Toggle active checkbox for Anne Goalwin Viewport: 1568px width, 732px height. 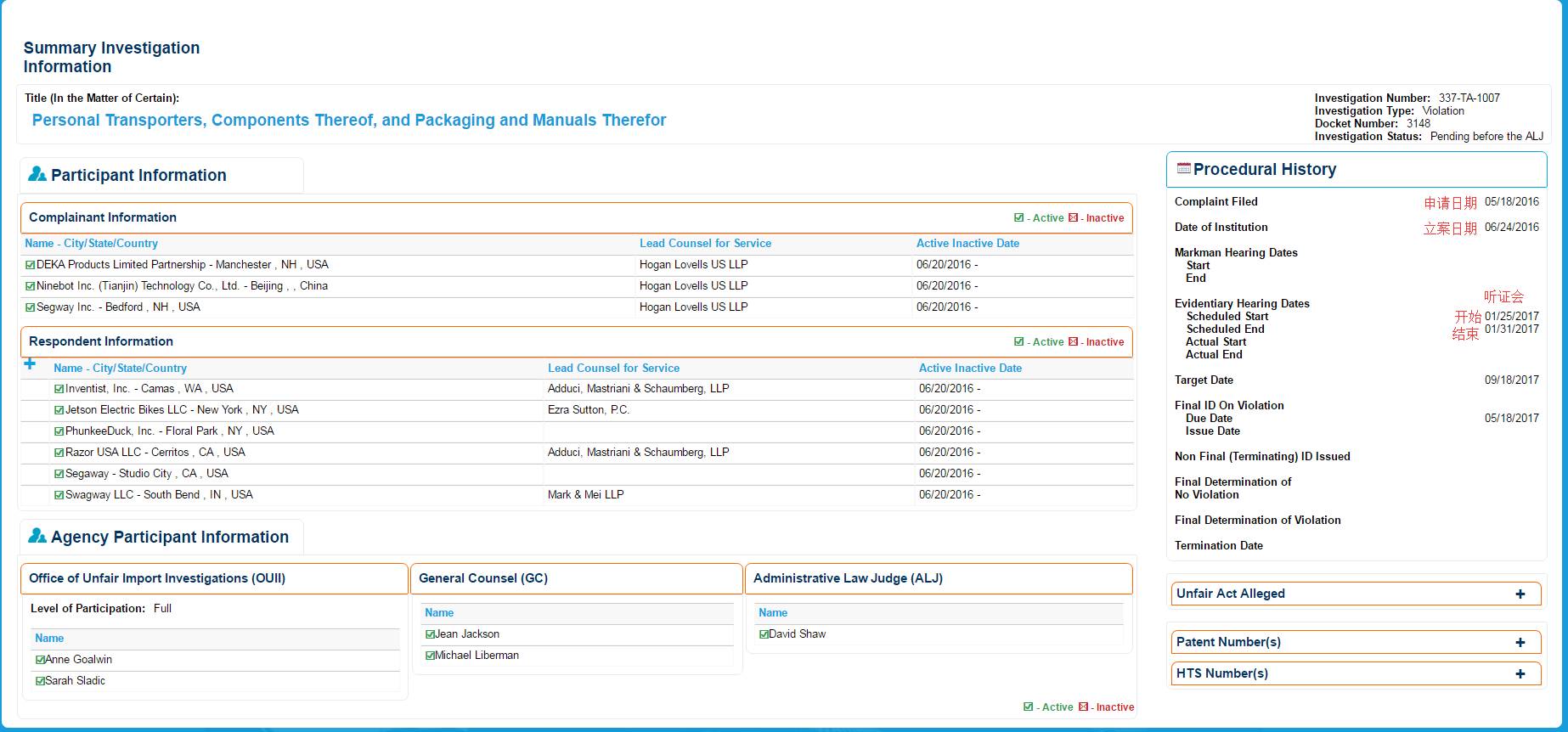(x=40, y=660)
